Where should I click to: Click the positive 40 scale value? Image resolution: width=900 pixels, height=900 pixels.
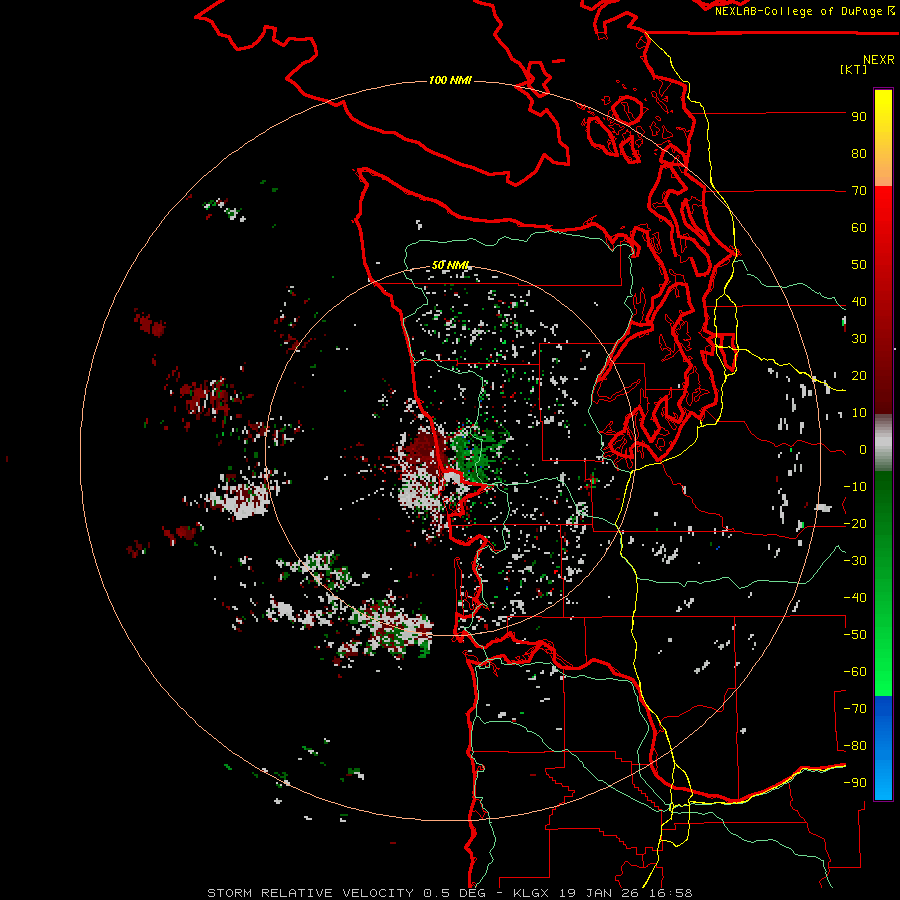coord(859,302)
